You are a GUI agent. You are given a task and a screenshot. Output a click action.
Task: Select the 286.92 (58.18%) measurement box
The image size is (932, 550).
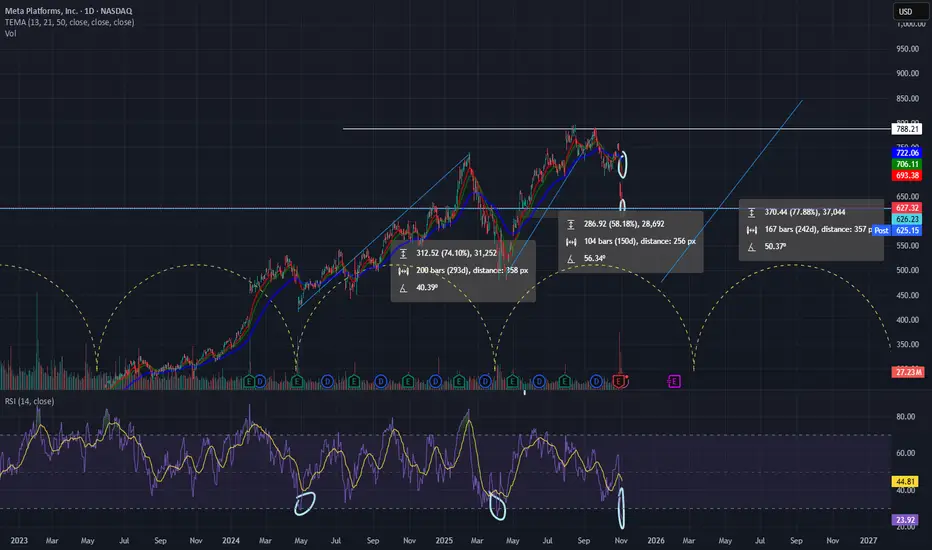631,241
